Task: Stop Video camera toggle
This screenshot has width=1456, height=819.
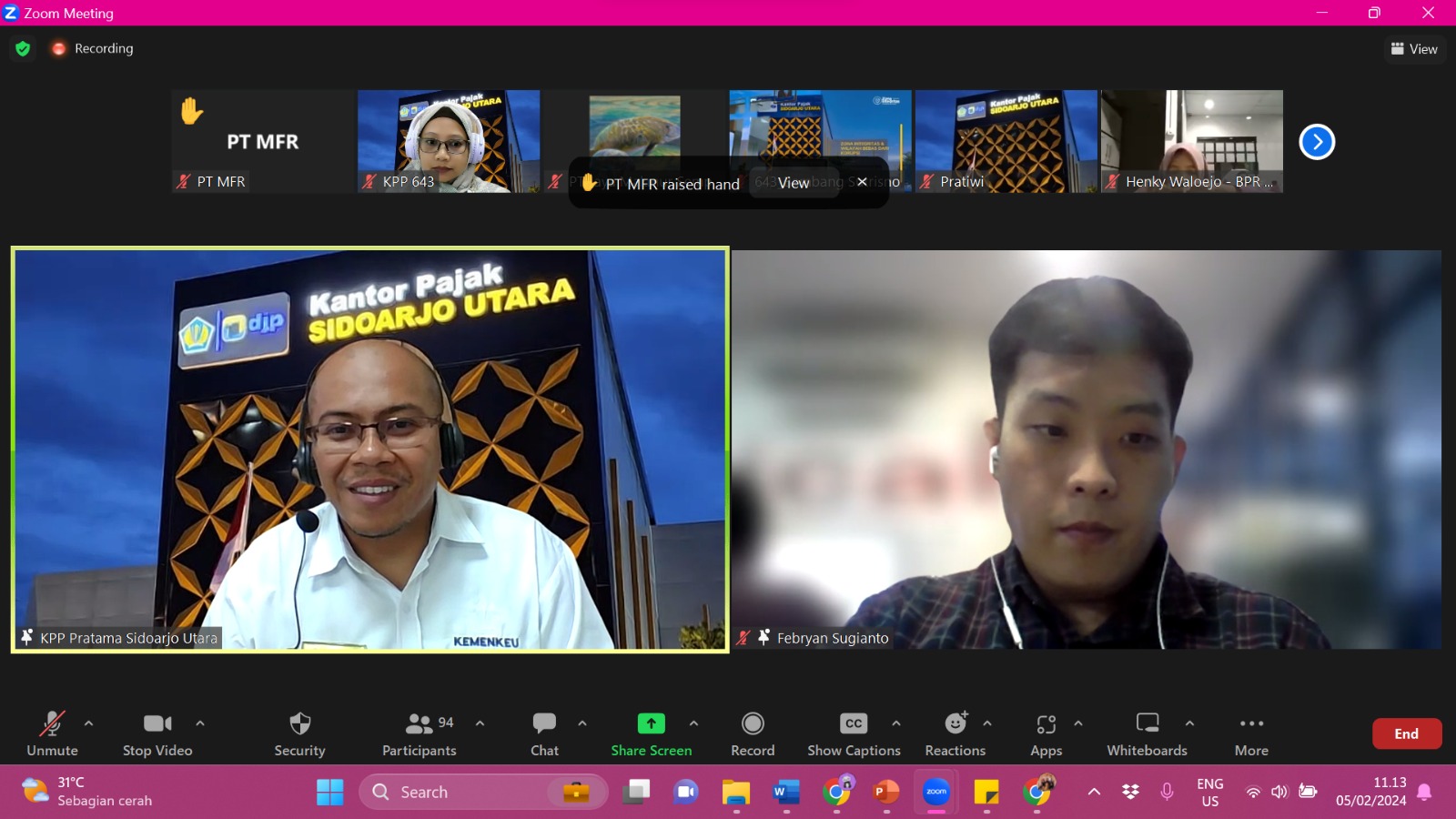Action: point(157,733)
